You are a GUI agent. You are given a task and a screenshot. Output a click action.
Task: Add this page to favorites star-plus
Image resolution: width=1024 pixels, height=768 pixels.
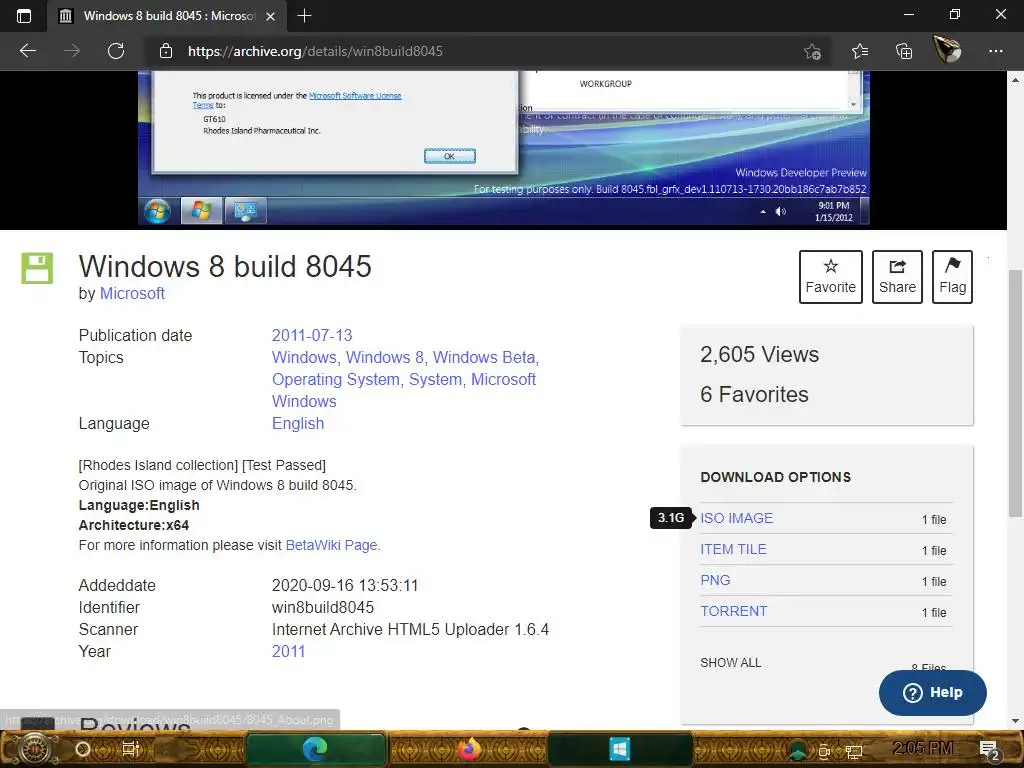(x=812, y=52)
